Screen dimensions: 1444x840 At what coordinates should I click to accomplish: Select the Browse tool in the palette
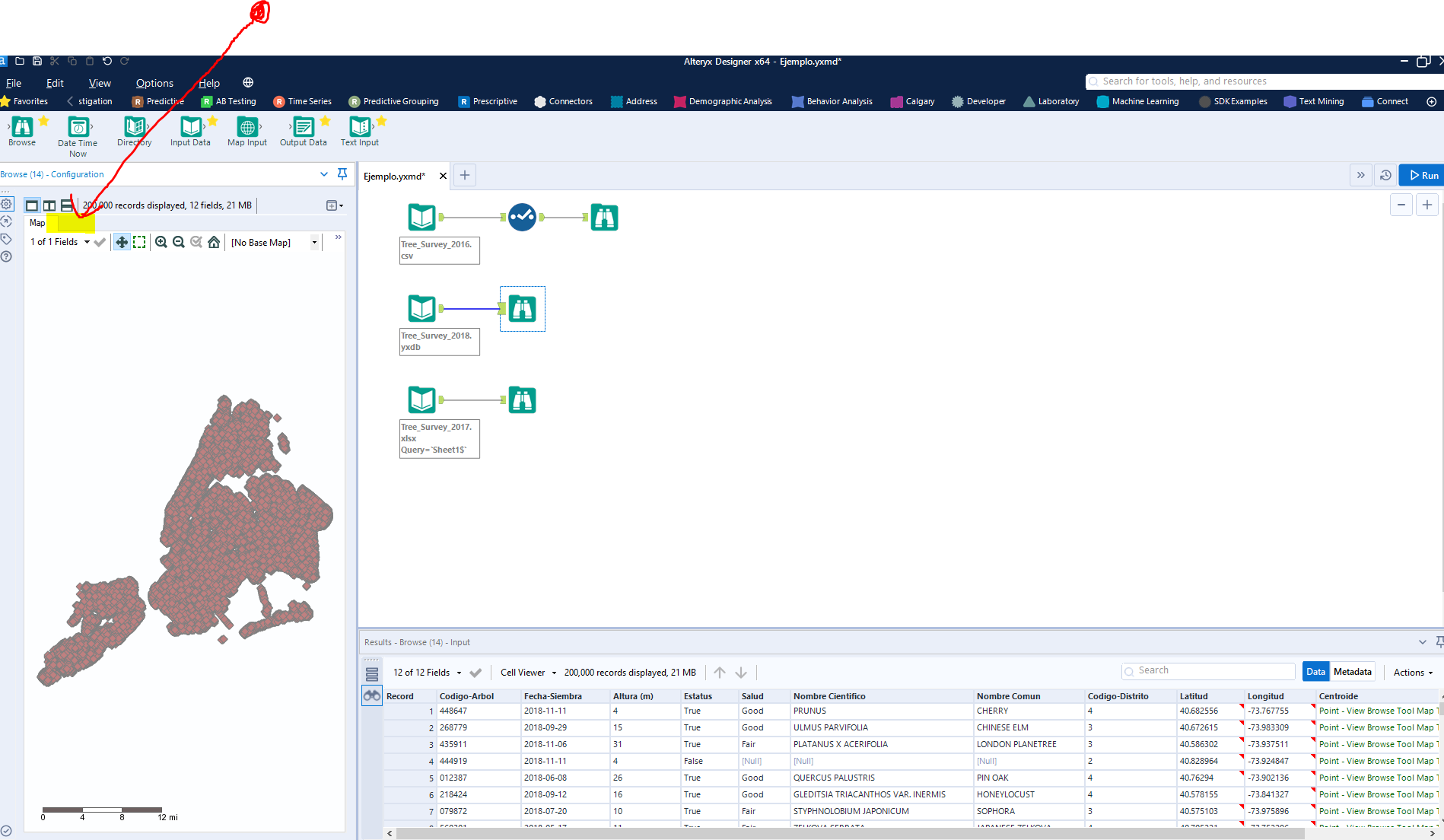[x=22, y=131]
